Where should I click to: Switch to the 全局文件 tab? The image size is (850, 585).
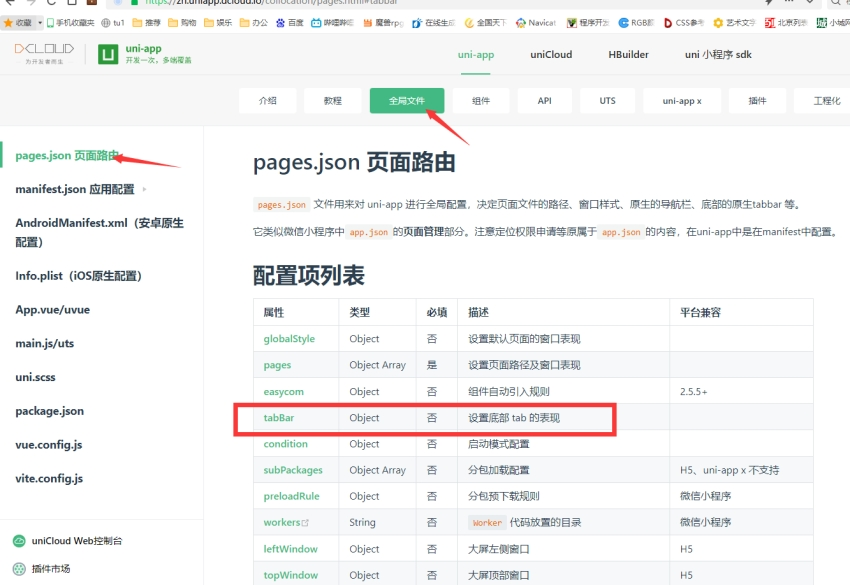[x=407, y=101]
